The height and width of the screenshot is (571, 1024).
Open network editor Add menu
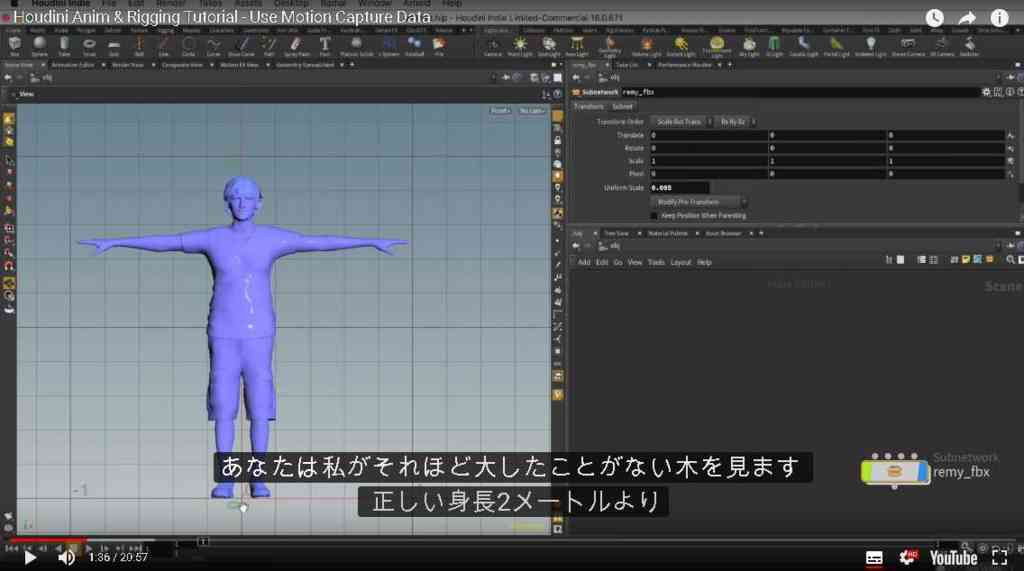coord(584,262)
